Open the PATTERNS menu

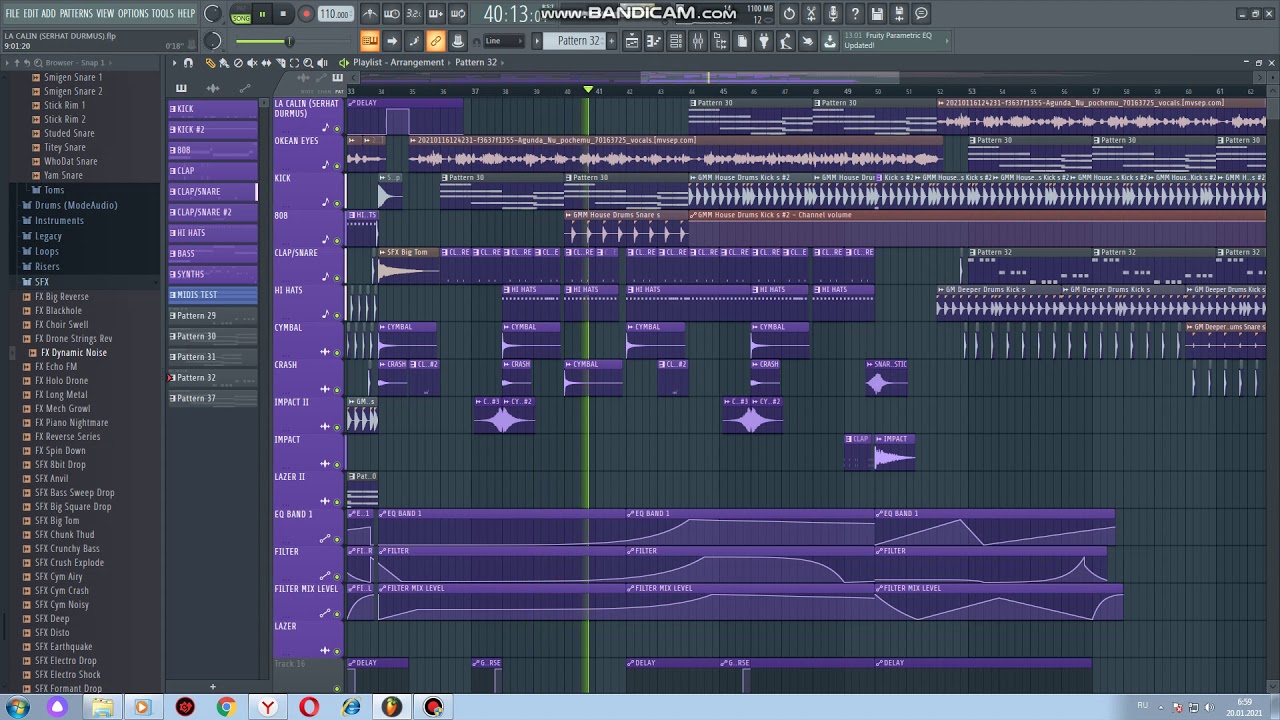click(76, 13)
